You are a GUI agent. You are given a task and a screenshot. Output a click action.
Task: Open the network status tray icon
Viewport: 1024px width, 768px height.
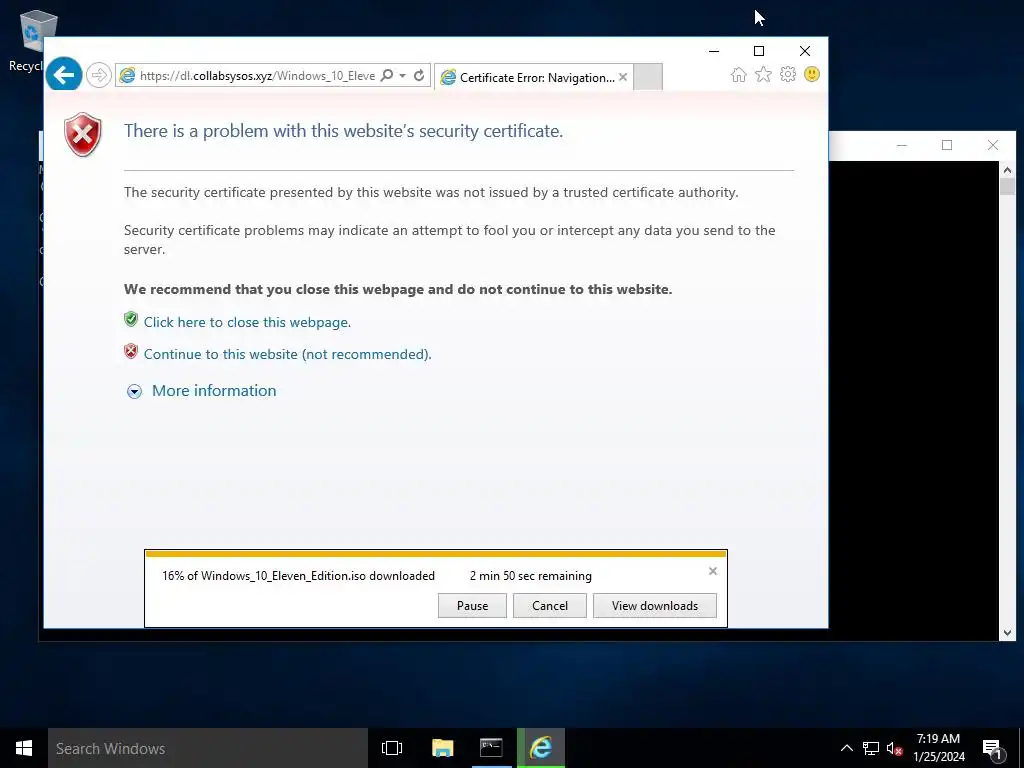[871, 748]
